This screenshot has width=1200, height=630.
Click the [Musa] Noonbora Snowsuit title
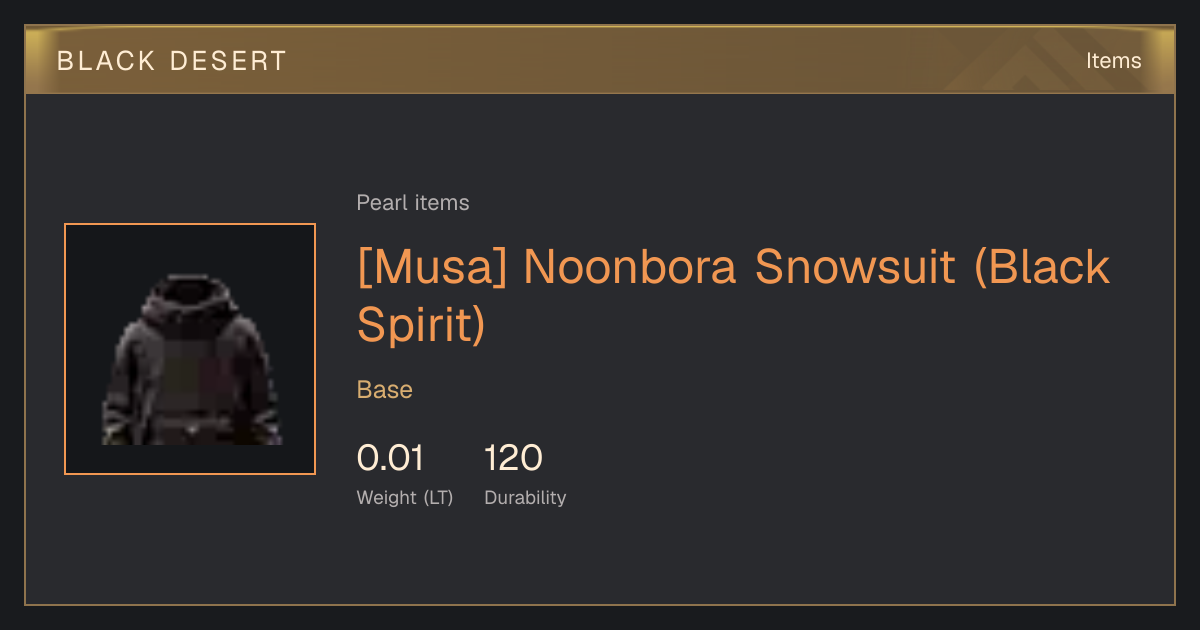733,295
